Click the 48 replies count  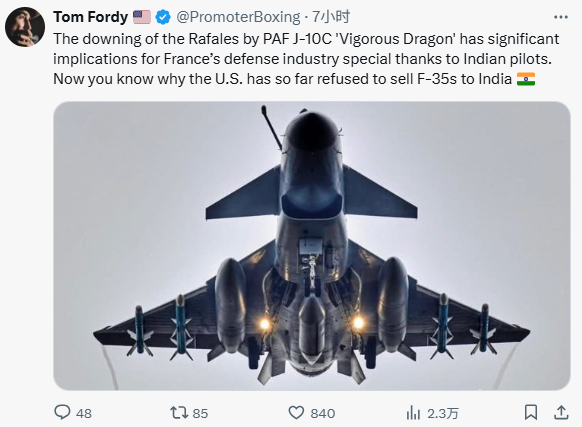click(84, 413)
